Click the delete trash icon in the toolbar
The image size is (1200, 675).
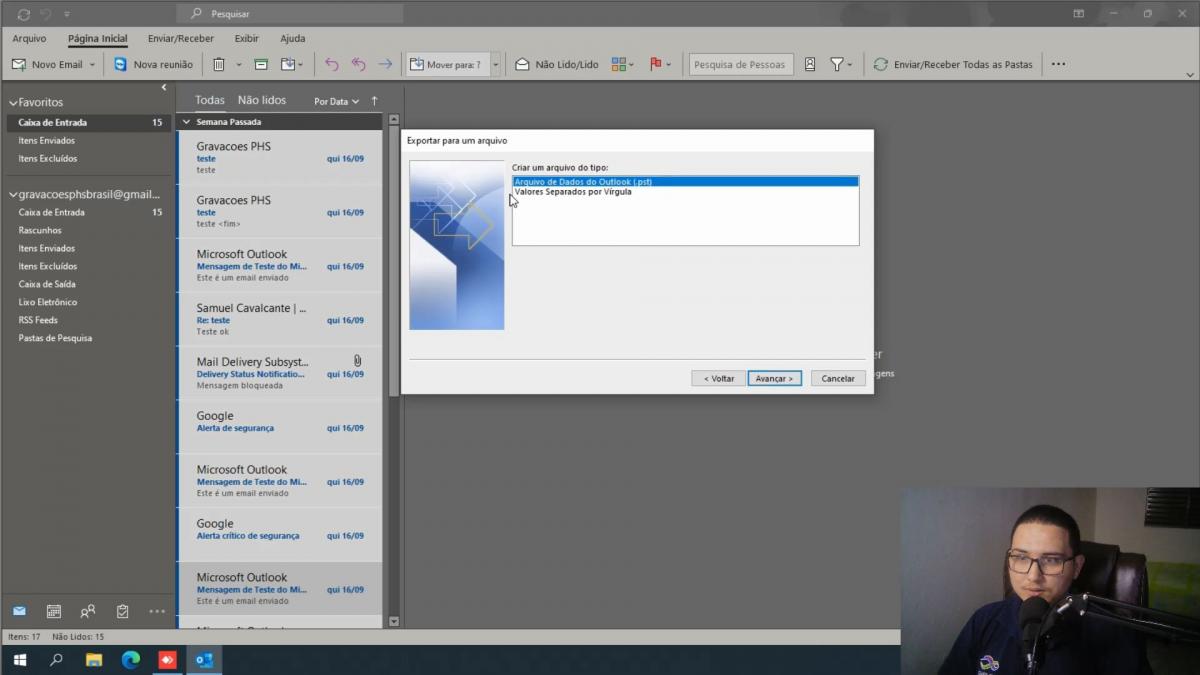point(219,64)
